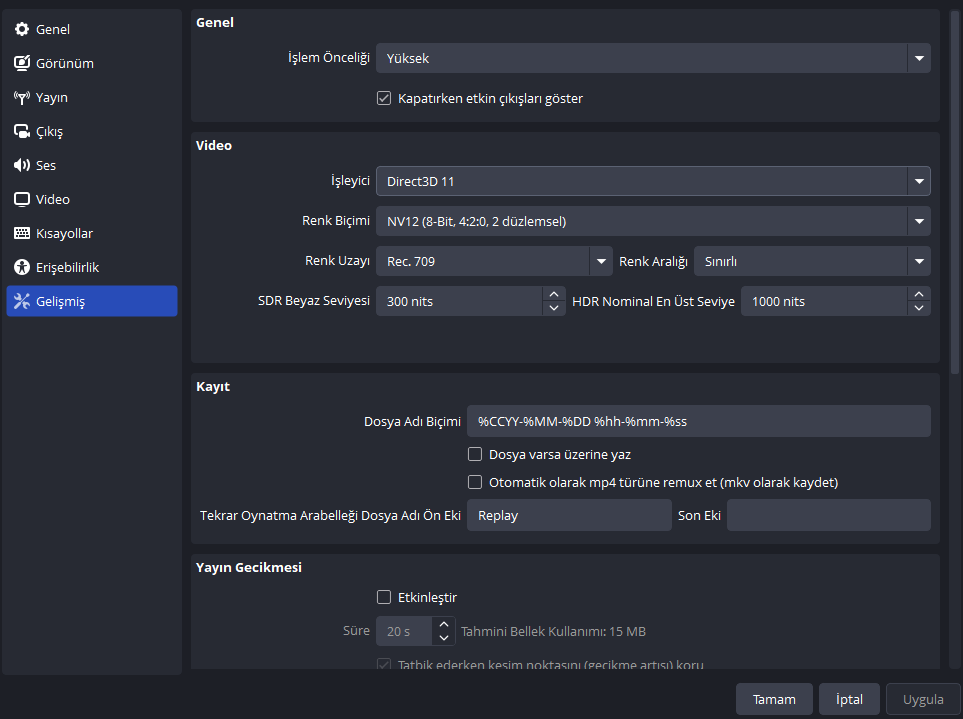The width and height of the screenshot is (963, 719).
Task: Increase SDR Beyaz Seviyesi with up arrow
Action: tap(554, 295)
